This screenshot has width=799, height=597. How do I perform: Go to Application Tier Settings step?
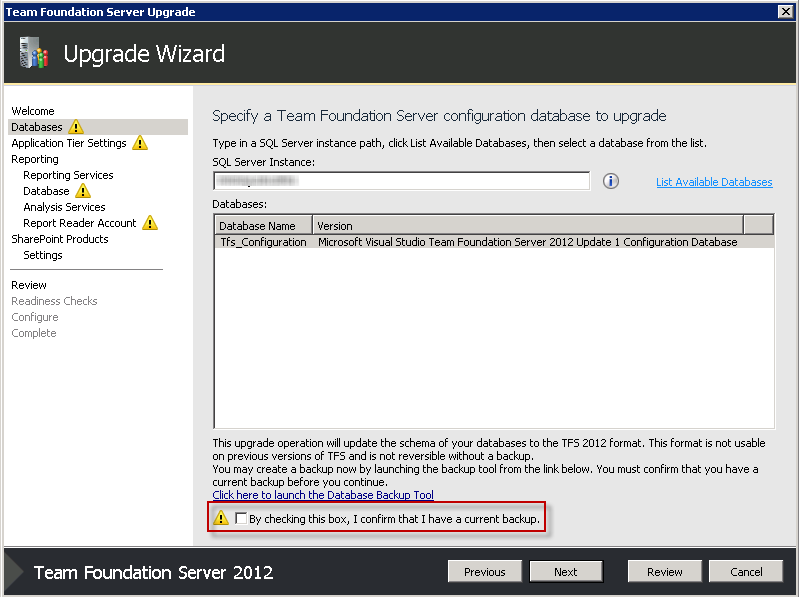69,143
